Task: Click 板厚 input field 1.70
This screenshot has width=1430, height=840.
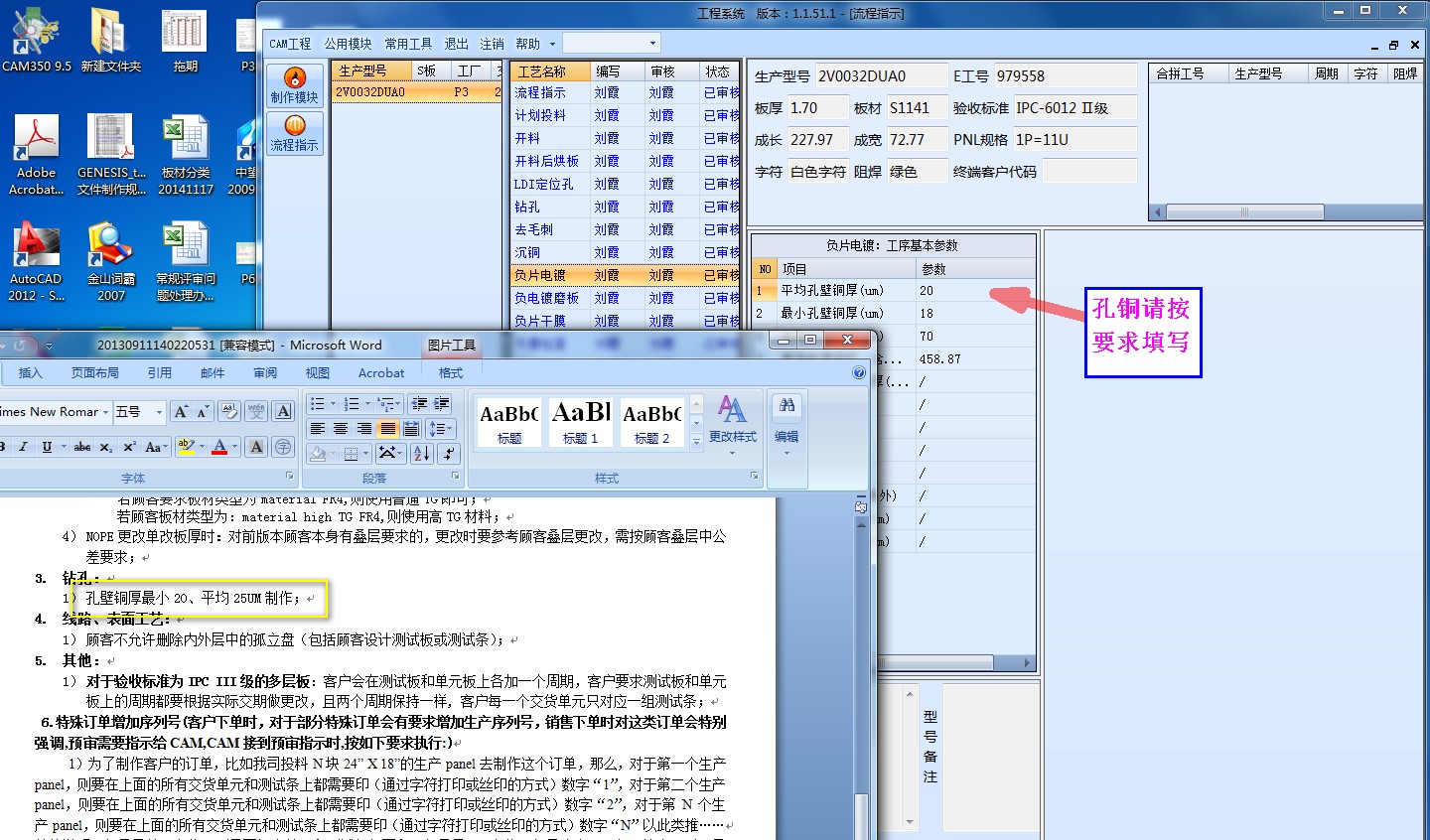Action: coord(818,107)
